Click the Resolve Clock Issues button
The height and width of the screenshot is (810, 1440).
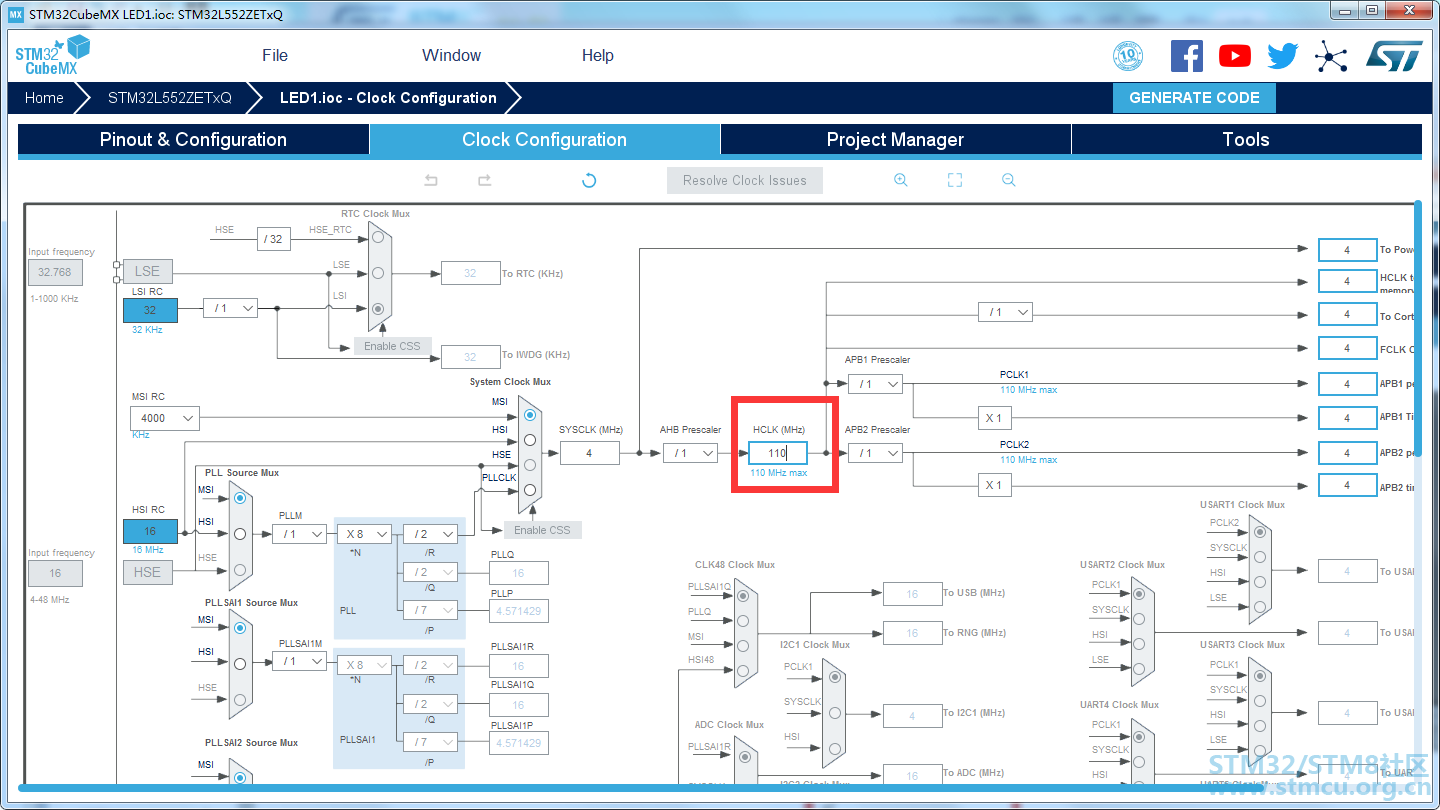(x=744, y=180)
